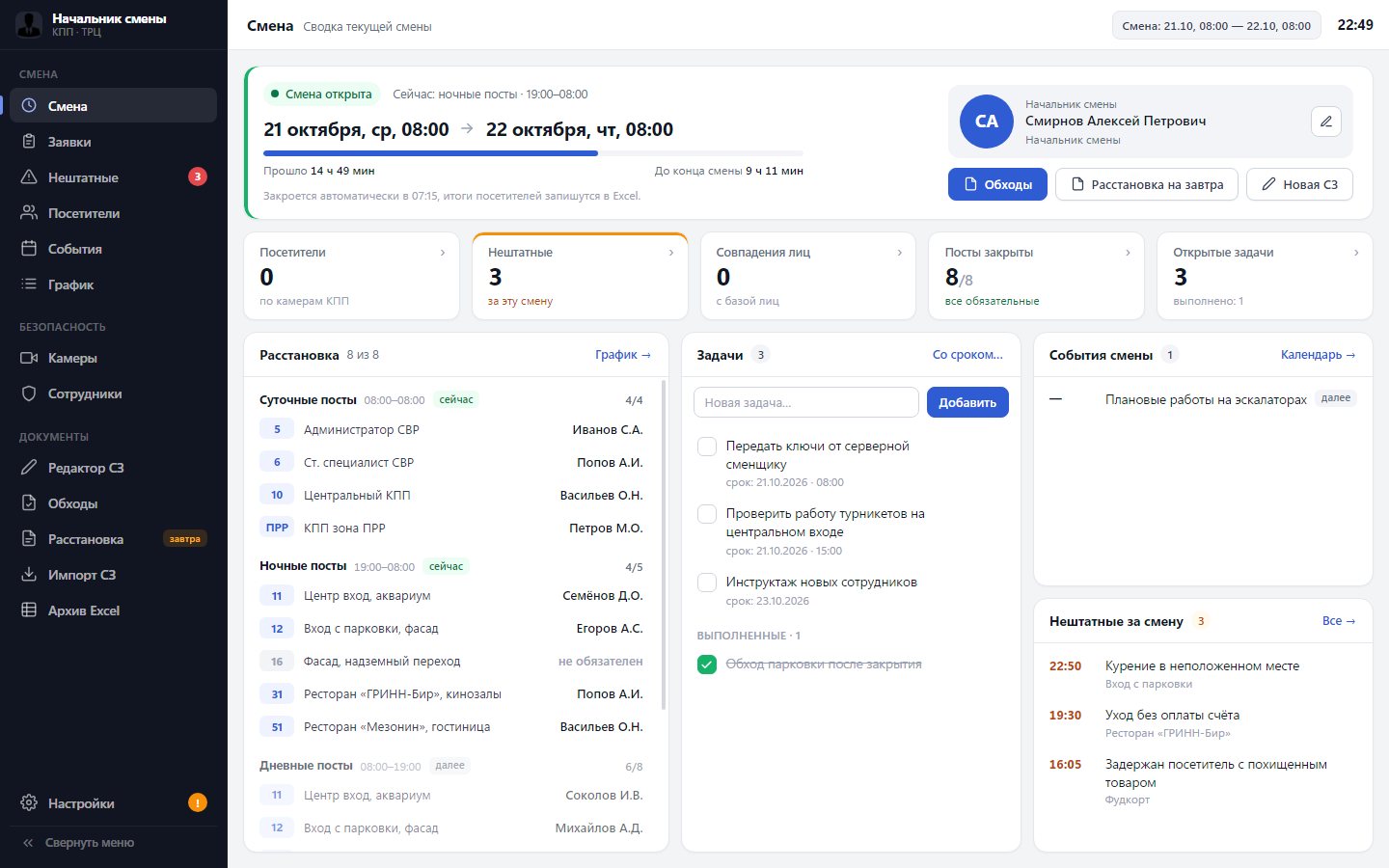The width and height of the screenshot is (1389, 868).
Task: Uncheck completed task Обход парковки после закрытия
Action: click(707, 665)
